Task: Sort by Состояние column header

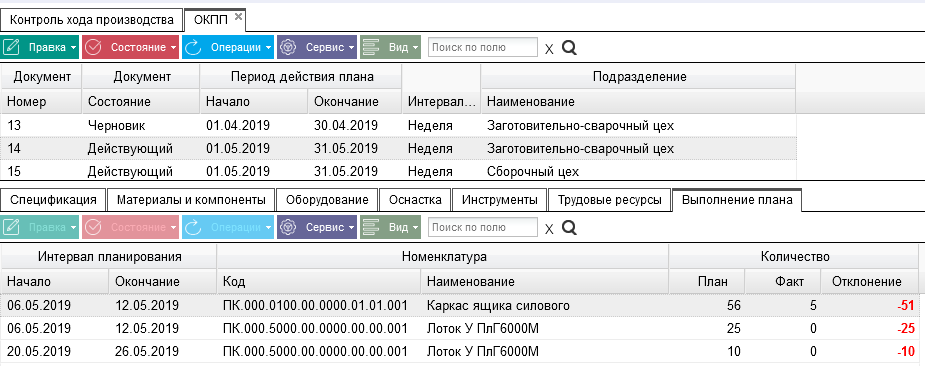Action: (x=140, y=102)
